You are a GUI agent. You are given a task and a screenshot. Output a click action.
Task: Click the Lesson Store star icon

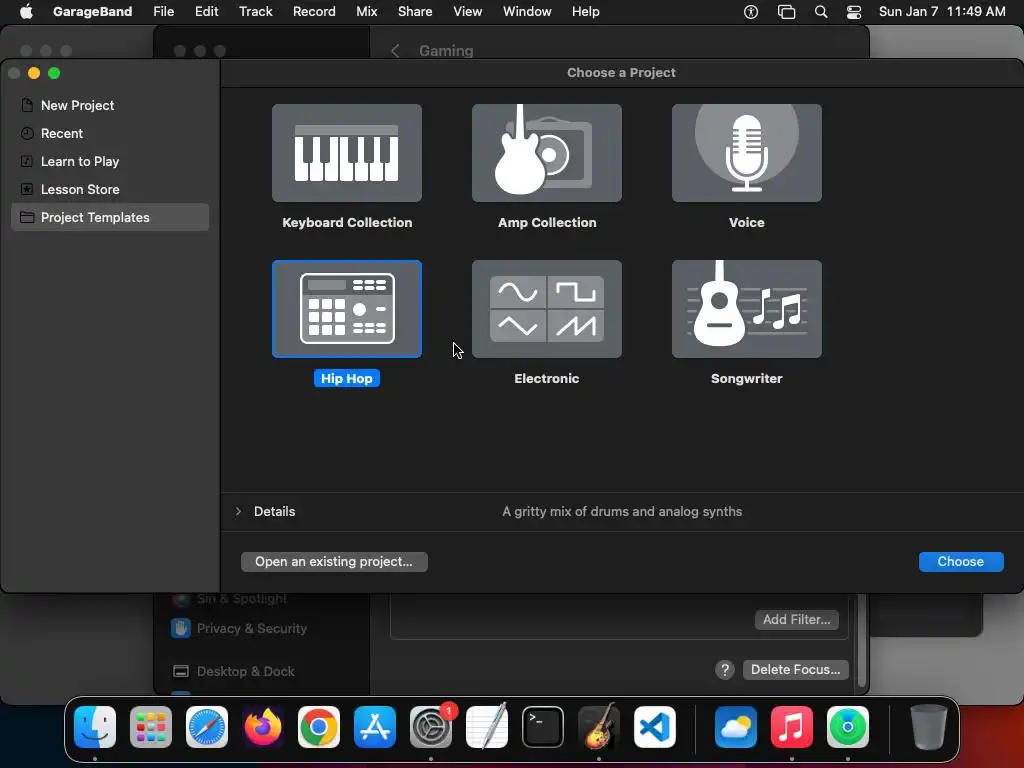click(27, 189)
